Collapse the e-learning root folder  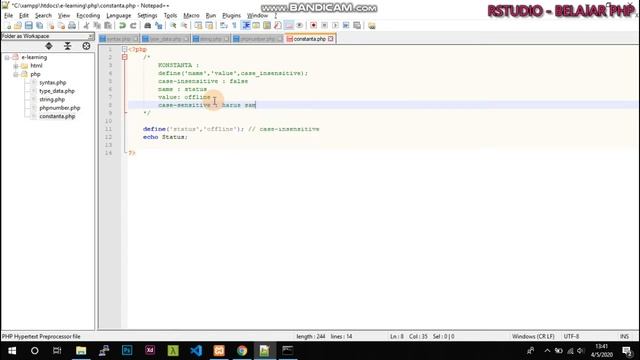pyautogui.click(x=7, y=58)
